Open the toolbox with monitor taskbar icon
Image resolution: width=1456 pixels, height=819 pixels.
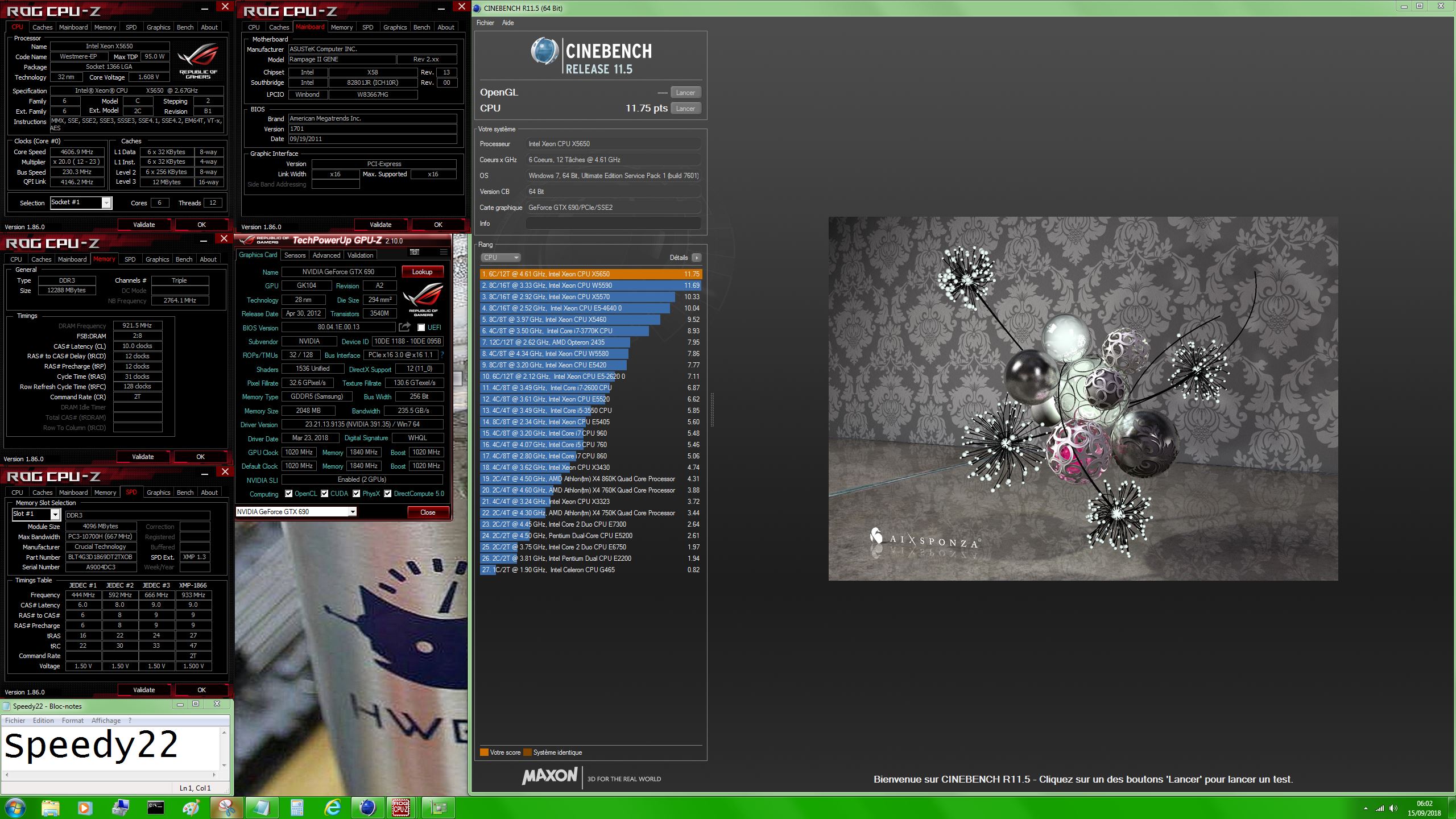[120, 808]
